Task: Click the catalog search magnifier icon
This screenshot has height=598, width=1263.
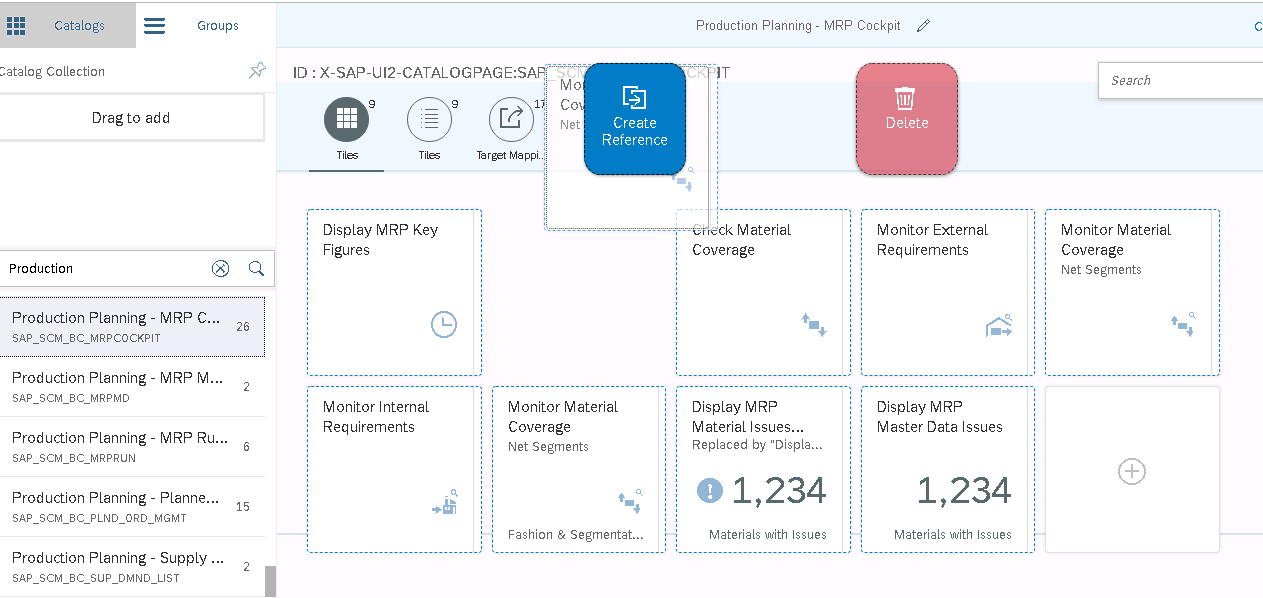Action: [x=256, y=268]
